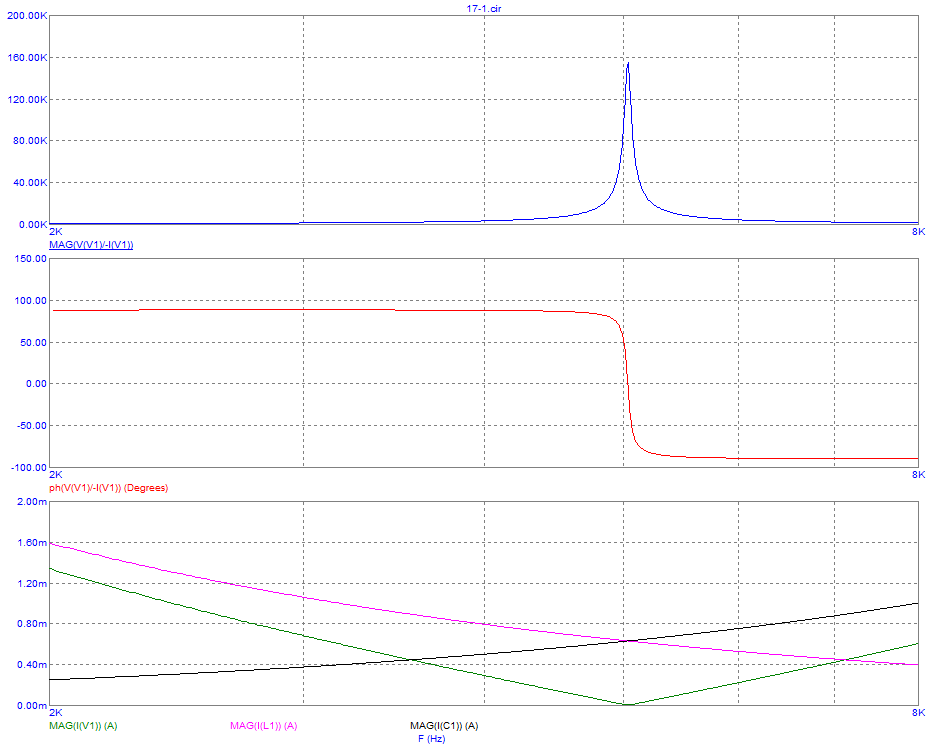
Task: Click the green current minimum point
Action: pyautogui.click(x=628, y=704)
